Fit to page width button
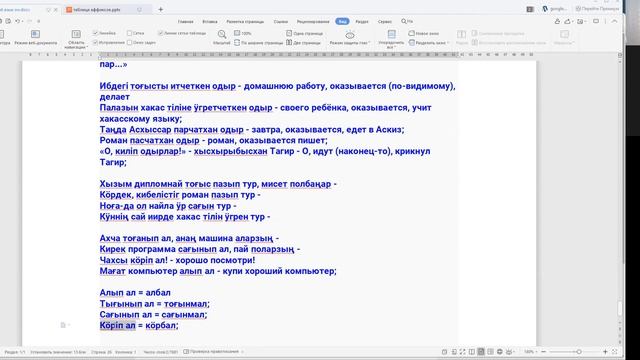The image size is (640, 360). 258,42
